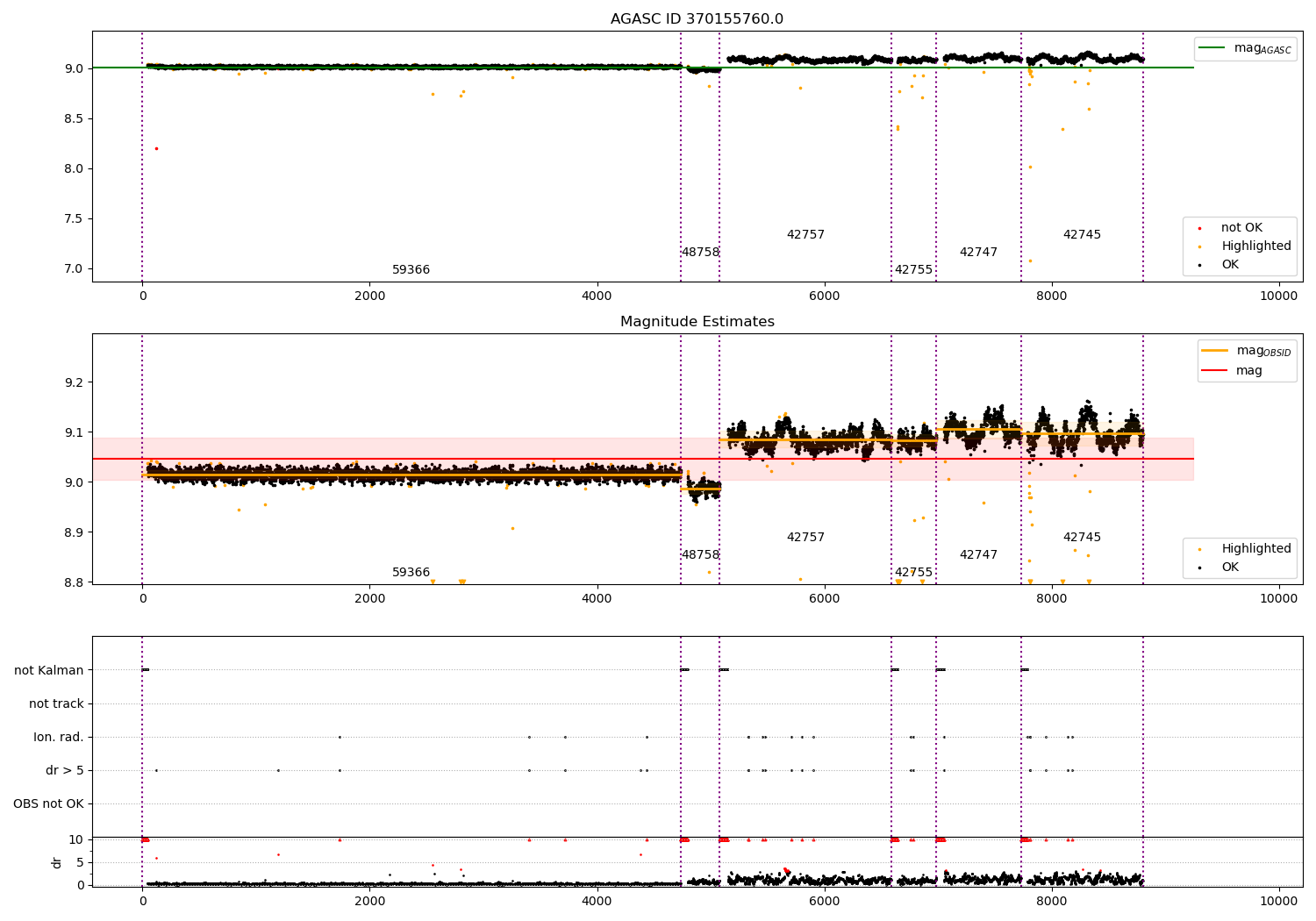Click 'Highlighted' in the Magnitude Estimates legend
Screen dimensions: 1316x921
pos(1256,549)
